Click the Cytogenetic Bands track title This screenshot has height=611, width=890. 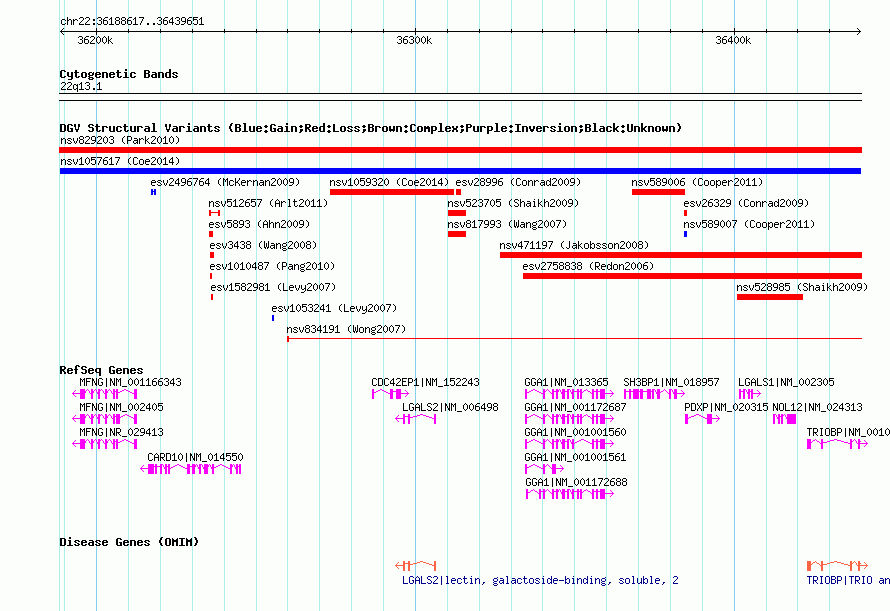(119, 74)
